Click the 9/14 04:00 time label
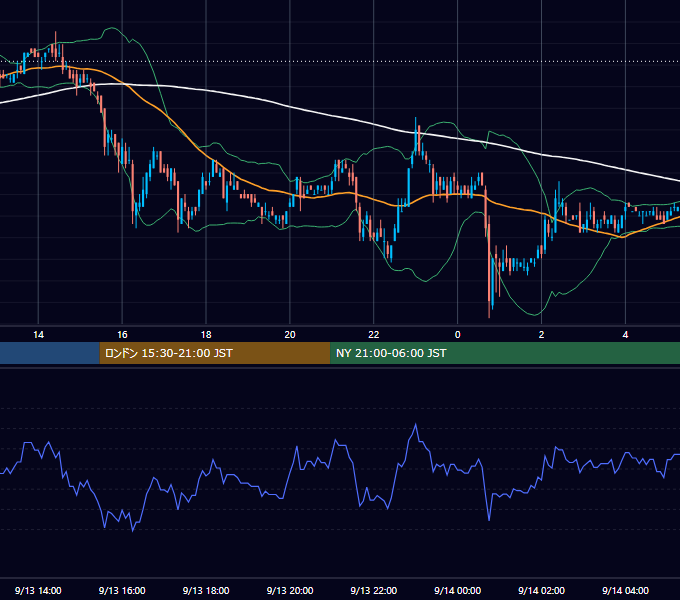Image resolution: width=680 pixels, height=600 pixels. pos(625,590)
